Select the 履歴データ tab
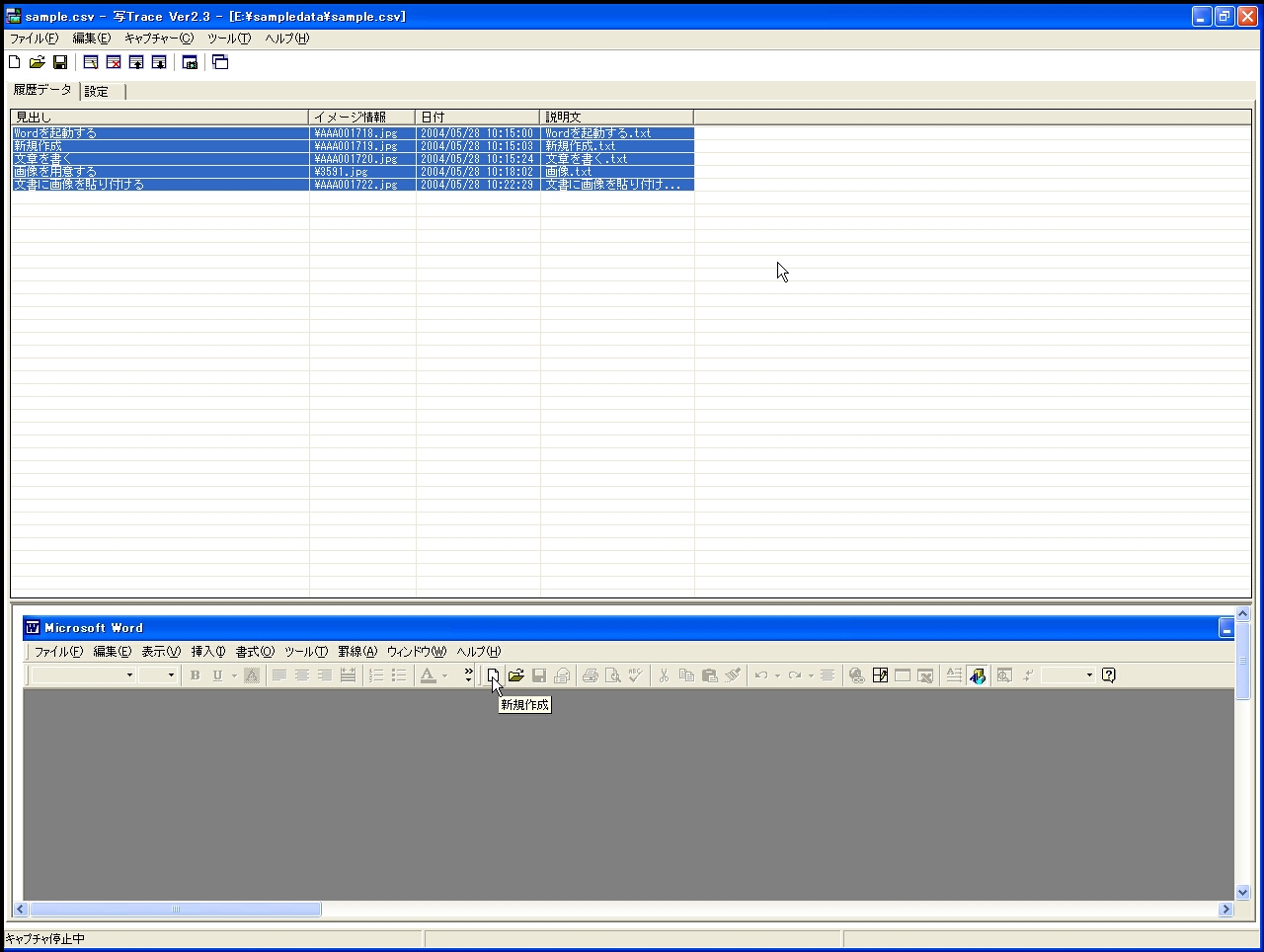The image size is (1264, 952). tap(43, 90)
